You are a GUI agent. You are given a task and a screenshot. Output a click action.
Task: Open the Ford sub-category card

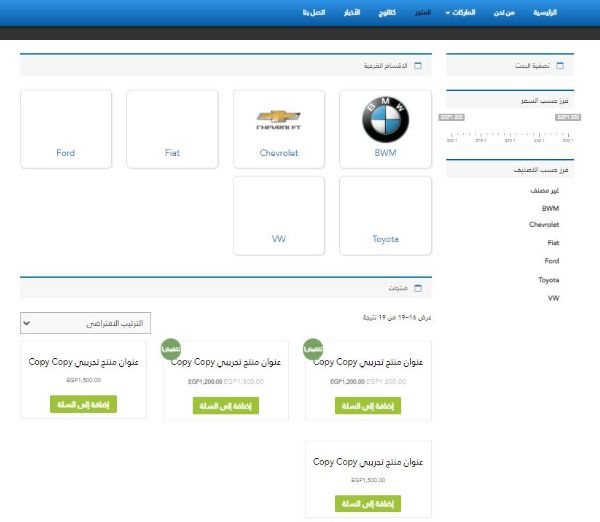(66, 129)
